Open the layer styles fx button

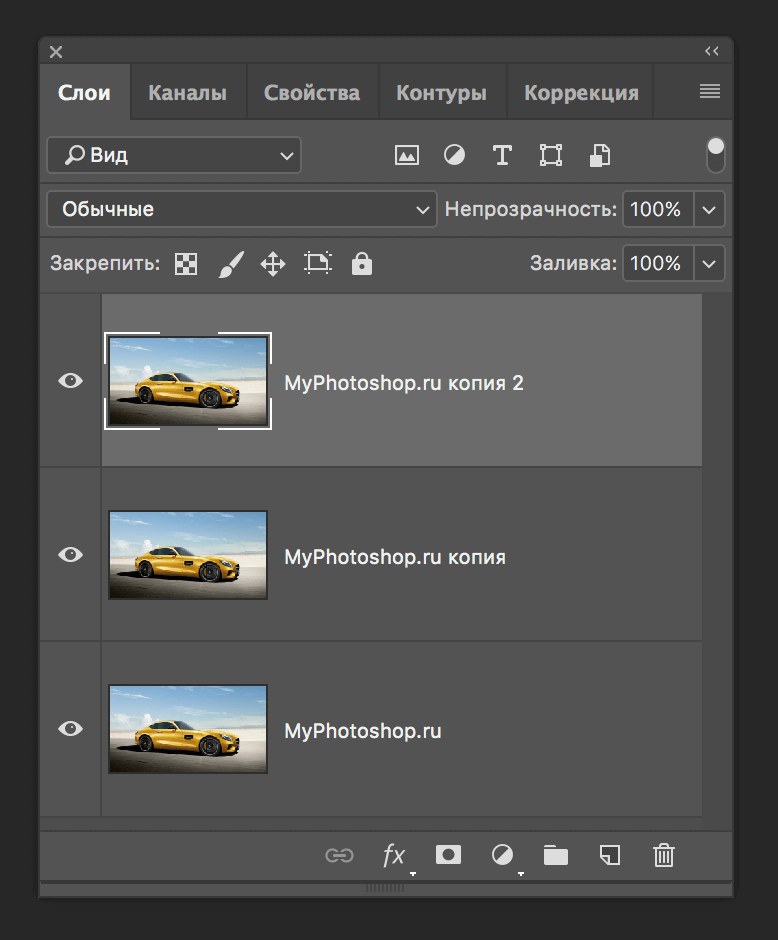click(x=394, y=855)
